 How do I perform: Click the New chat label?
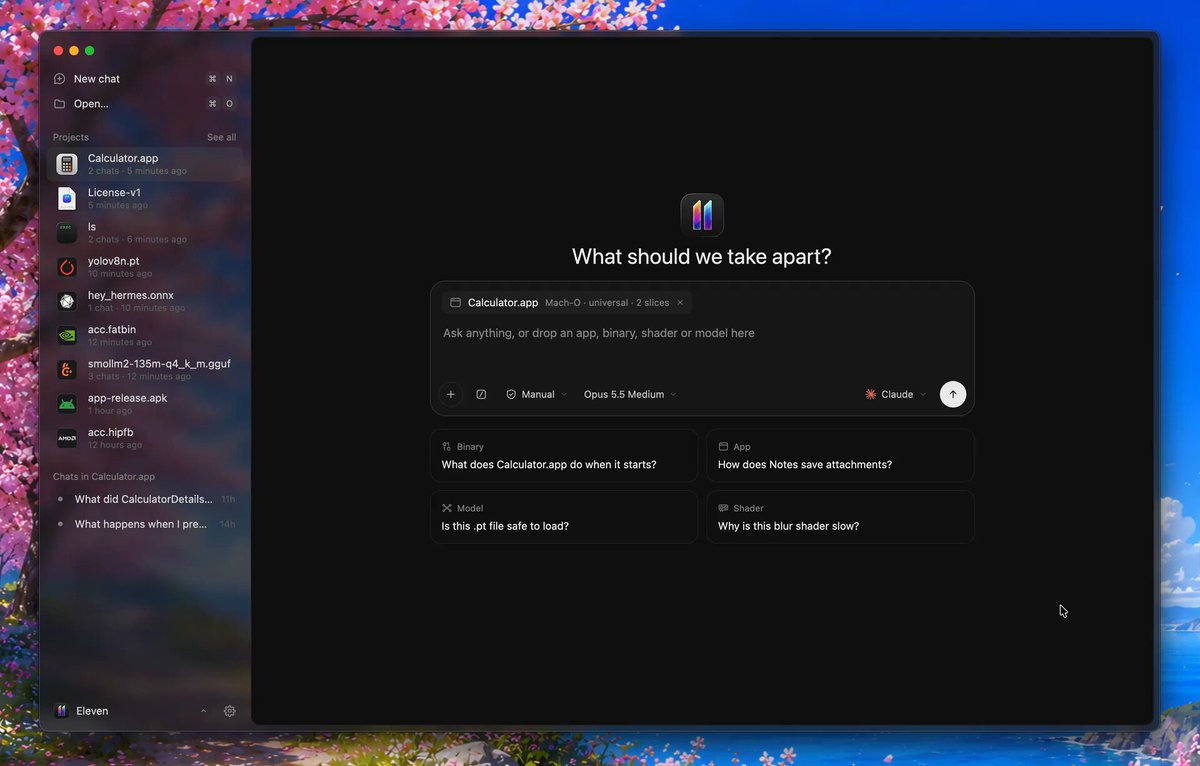point(97,79)
